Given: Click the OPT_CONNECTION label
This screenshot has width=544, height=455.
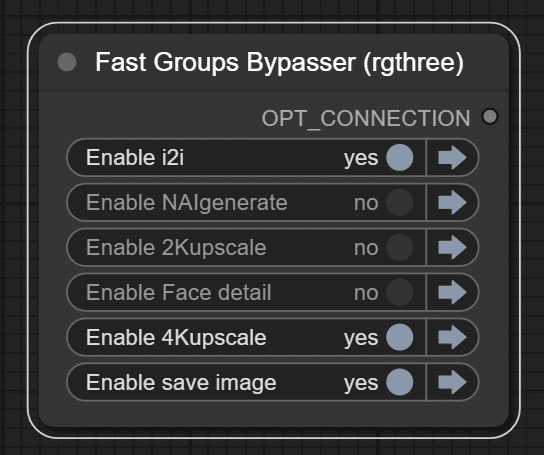Looking at the screenshot, I should [366, 118].
